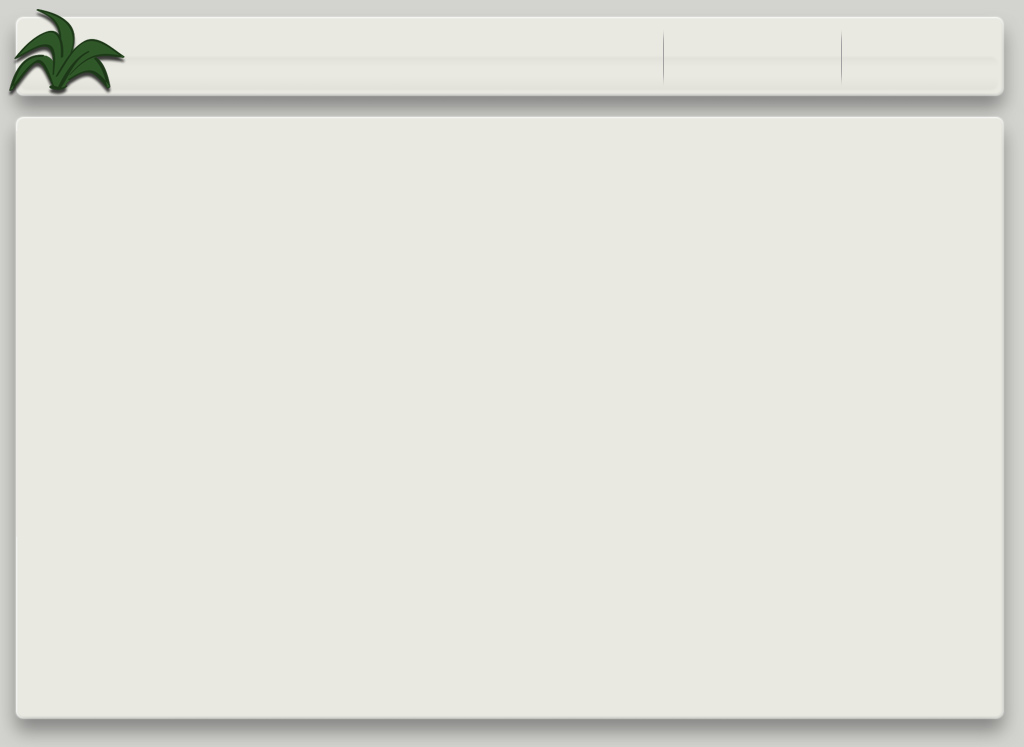This screenshot has width=1024, height=747.
Task: Click the gray page background below the content panel
Action: tap(509, 734)
